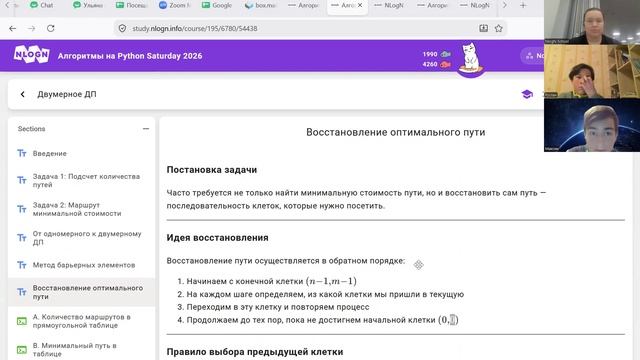Go back with the browser back arrow
This screenshot has height=360, width=640.
click(x=13, y=29)
